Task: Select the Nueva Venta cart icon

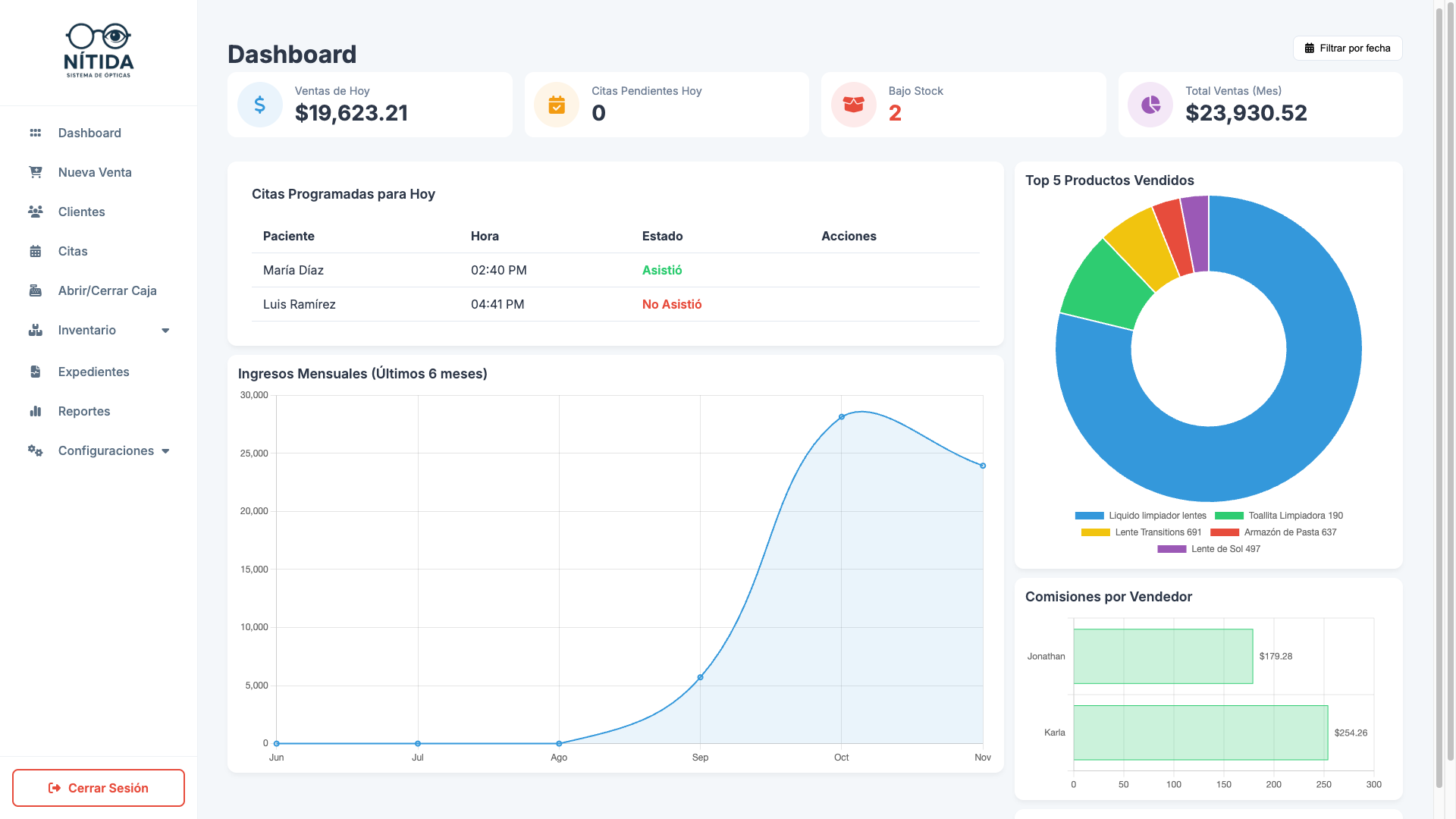Action: [x=35, y=172]
